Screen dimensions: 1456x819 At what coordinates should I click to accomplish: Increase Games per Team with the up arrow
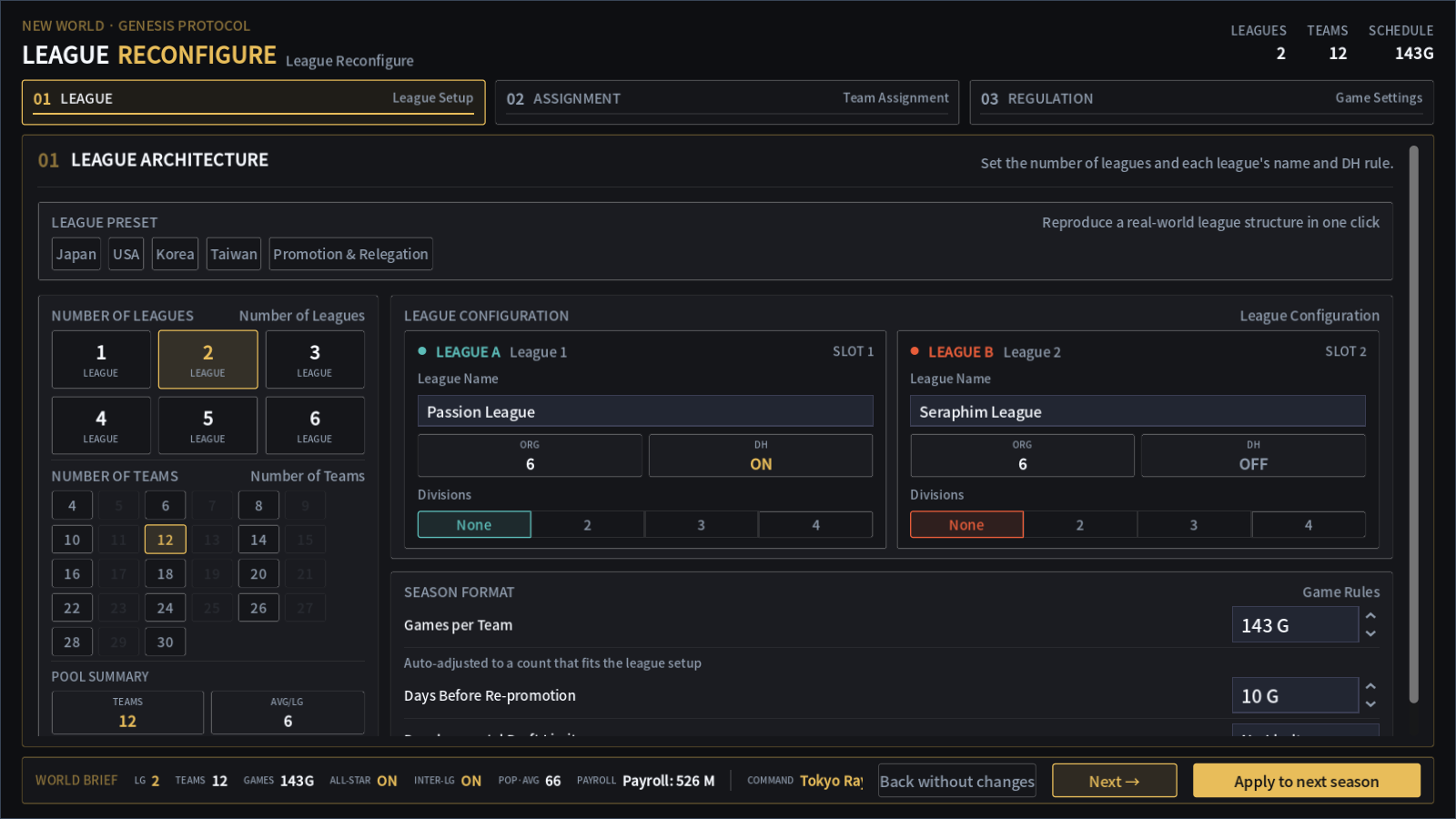(x=1370, y=616)
